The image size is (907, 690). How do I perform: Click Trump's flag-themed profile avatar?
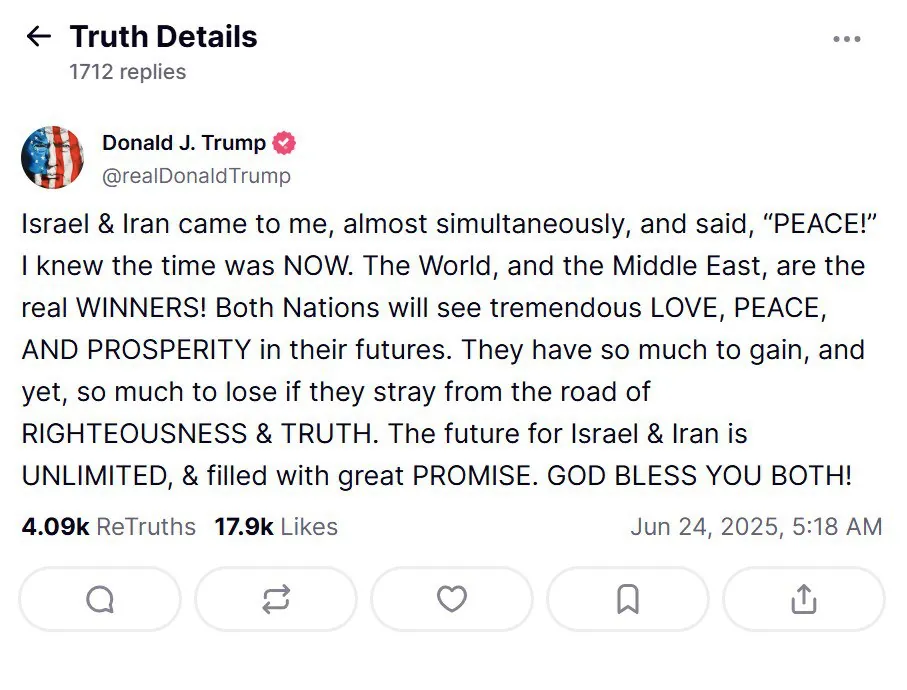(x=53, y=157)
